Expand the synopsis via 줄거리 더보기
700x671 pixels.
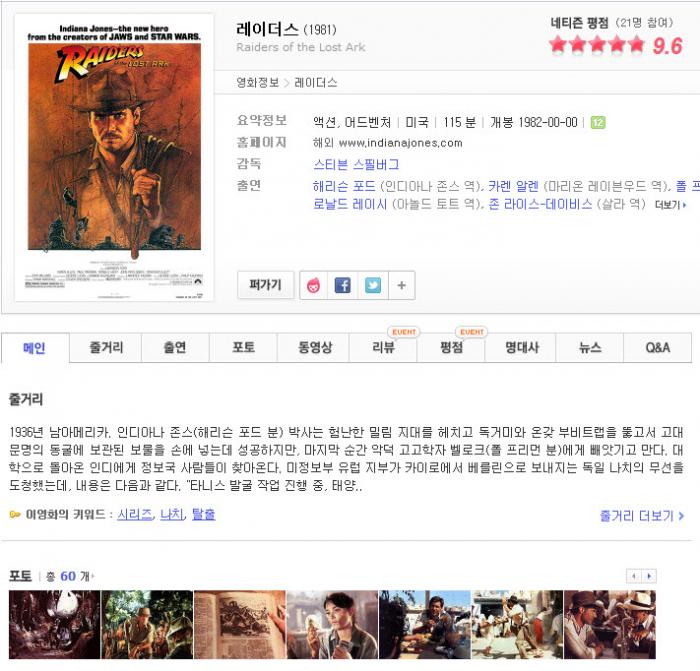[642, 516]
